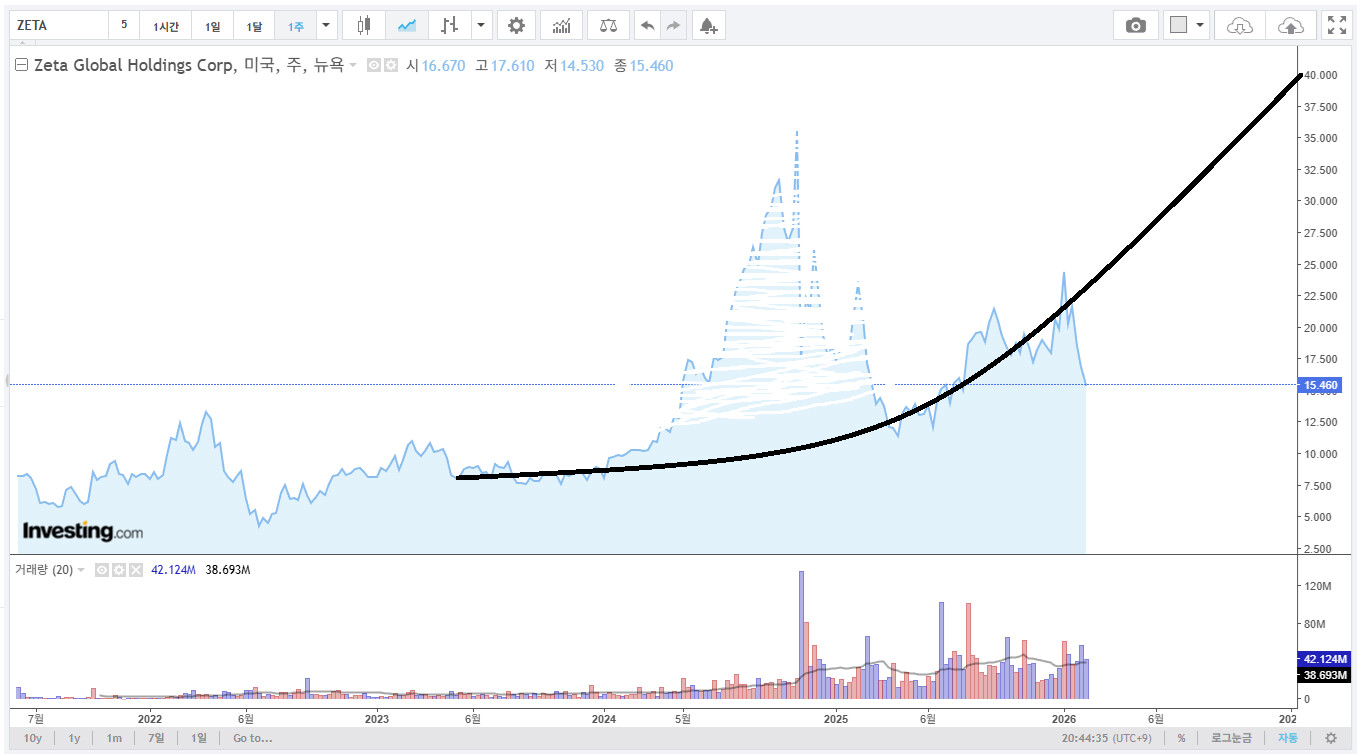
Task: Open the time interval dropdown arrow
Action: (325, 25)
